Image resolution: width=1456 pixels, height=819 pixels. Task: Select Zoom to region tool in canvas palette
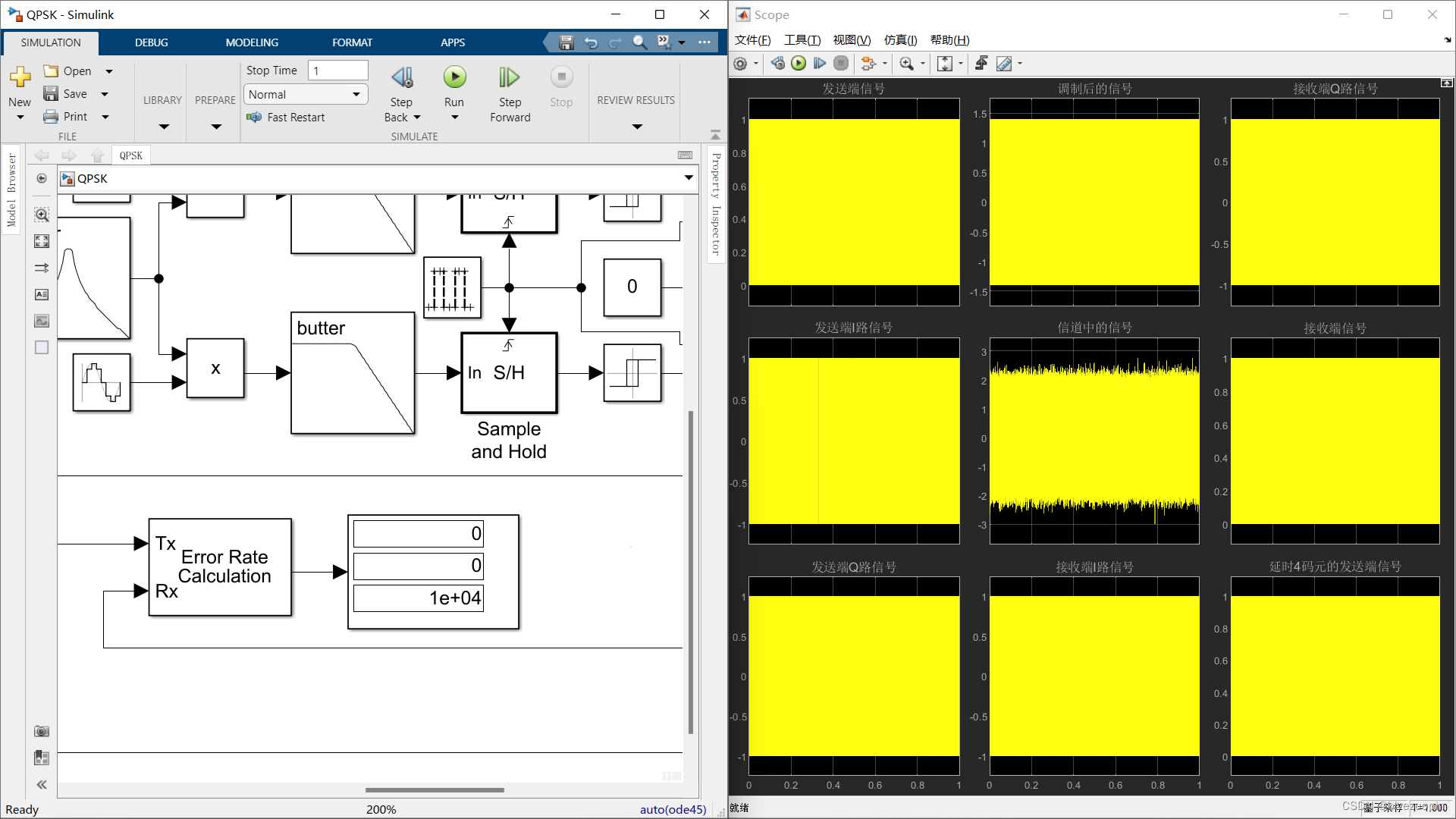click(42, 215)
